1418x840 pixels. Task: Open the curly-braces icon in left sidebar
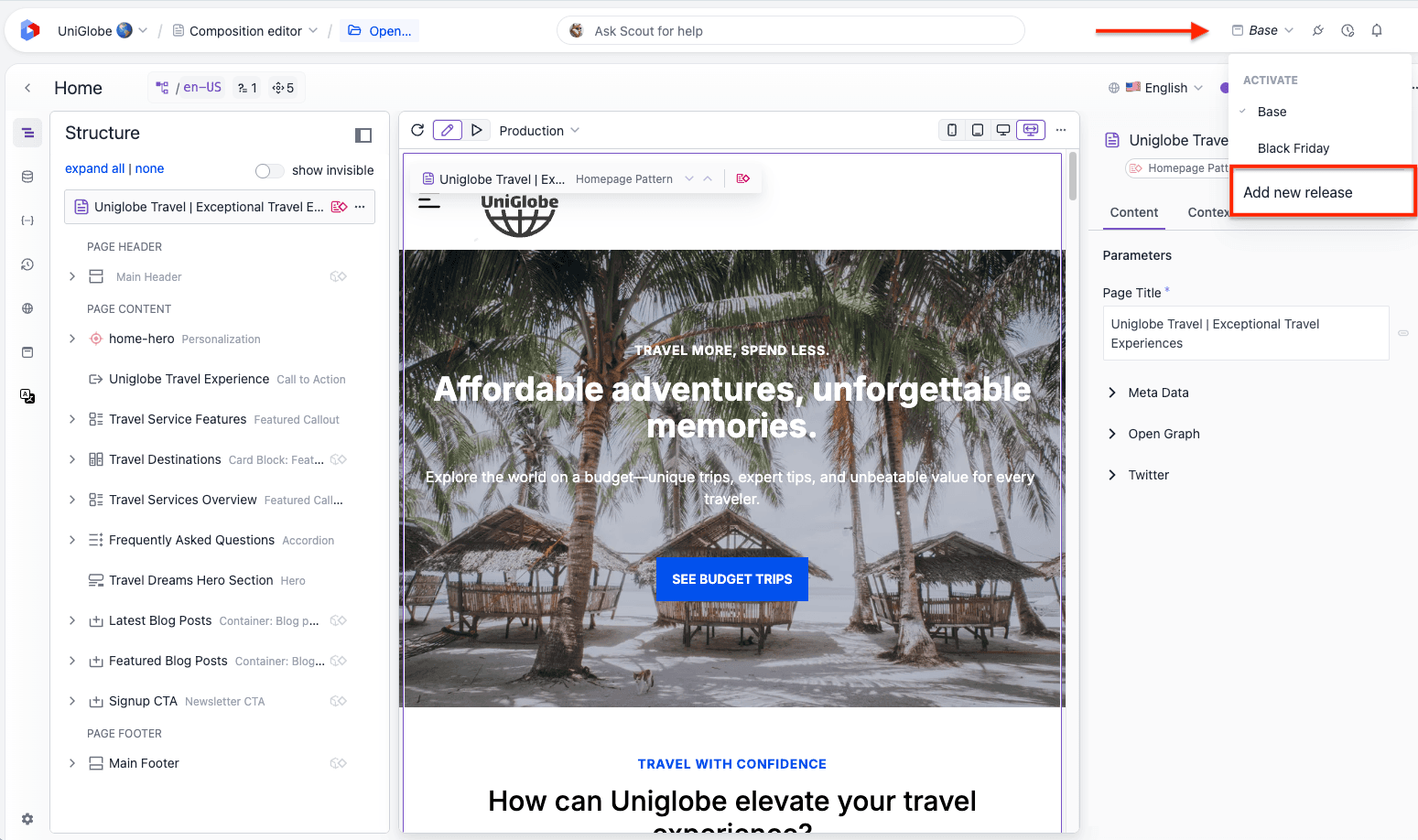click(27, 221)
